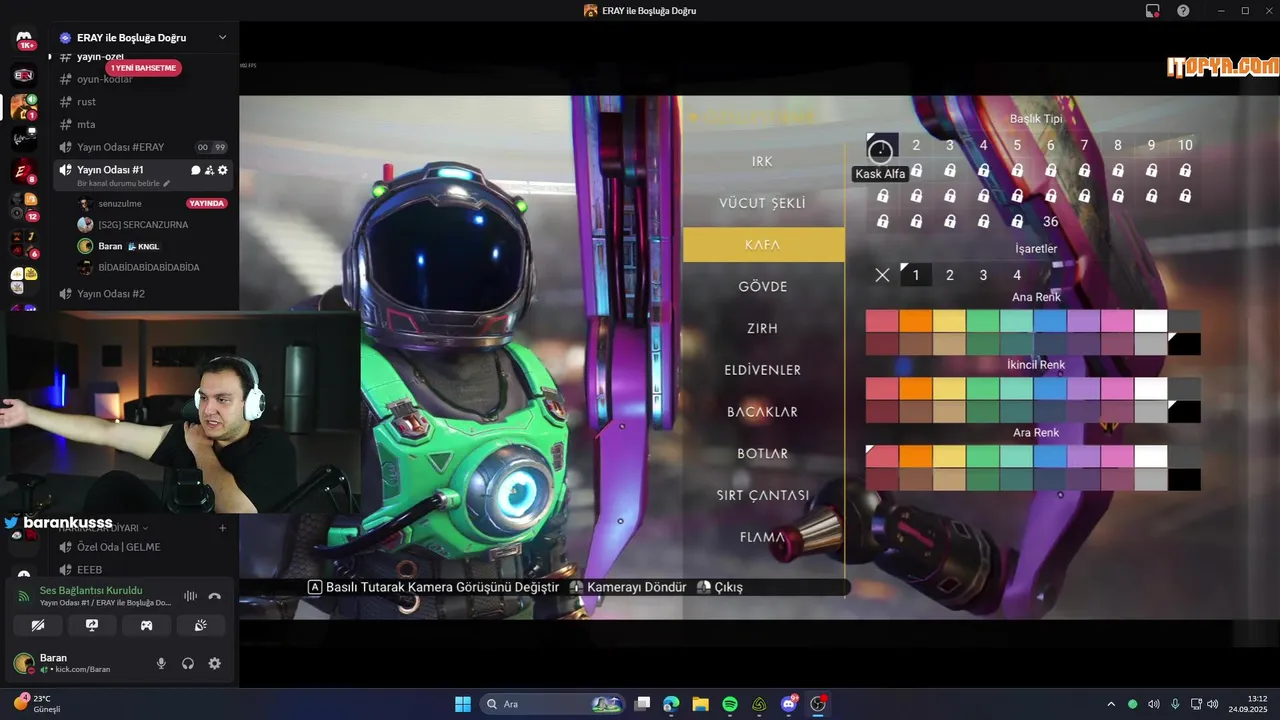The width and height of the screenshot is (1280, 720).
Task: Open noise suppression waveform icon
Action: click(190, 596)
